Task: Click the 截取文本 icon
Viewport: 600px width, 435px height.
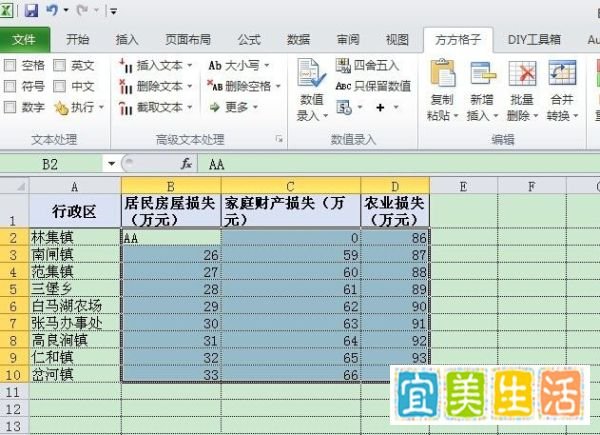Action: click(x=125, y=108)
